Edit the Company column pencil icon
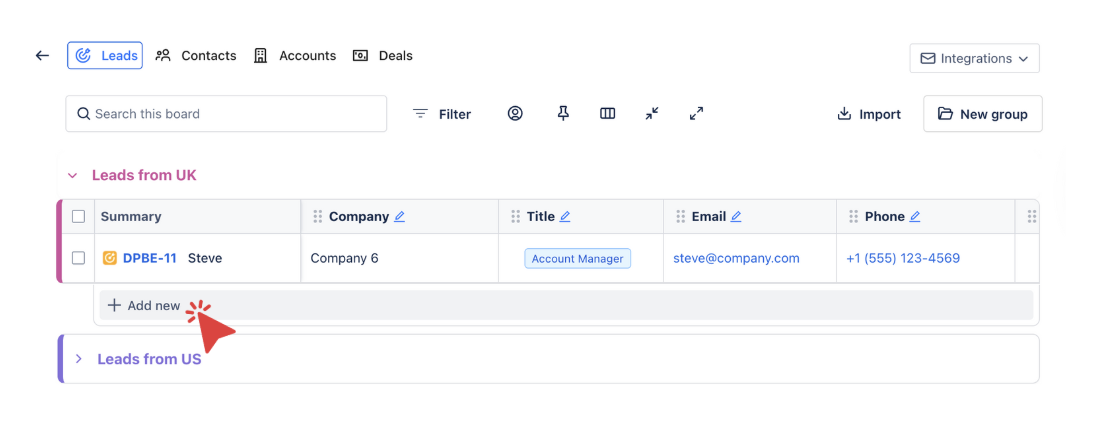The height and width of the screenshot is (422, 1106). 400,217
